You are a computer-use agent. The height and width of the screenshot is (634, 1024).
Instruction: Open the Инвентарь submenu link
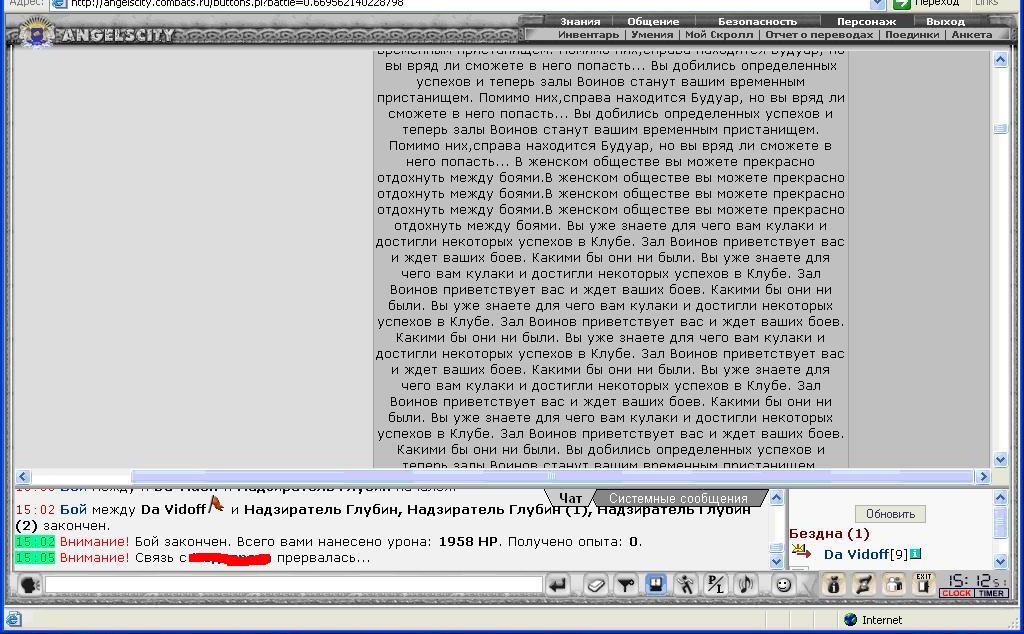point(588,35)
